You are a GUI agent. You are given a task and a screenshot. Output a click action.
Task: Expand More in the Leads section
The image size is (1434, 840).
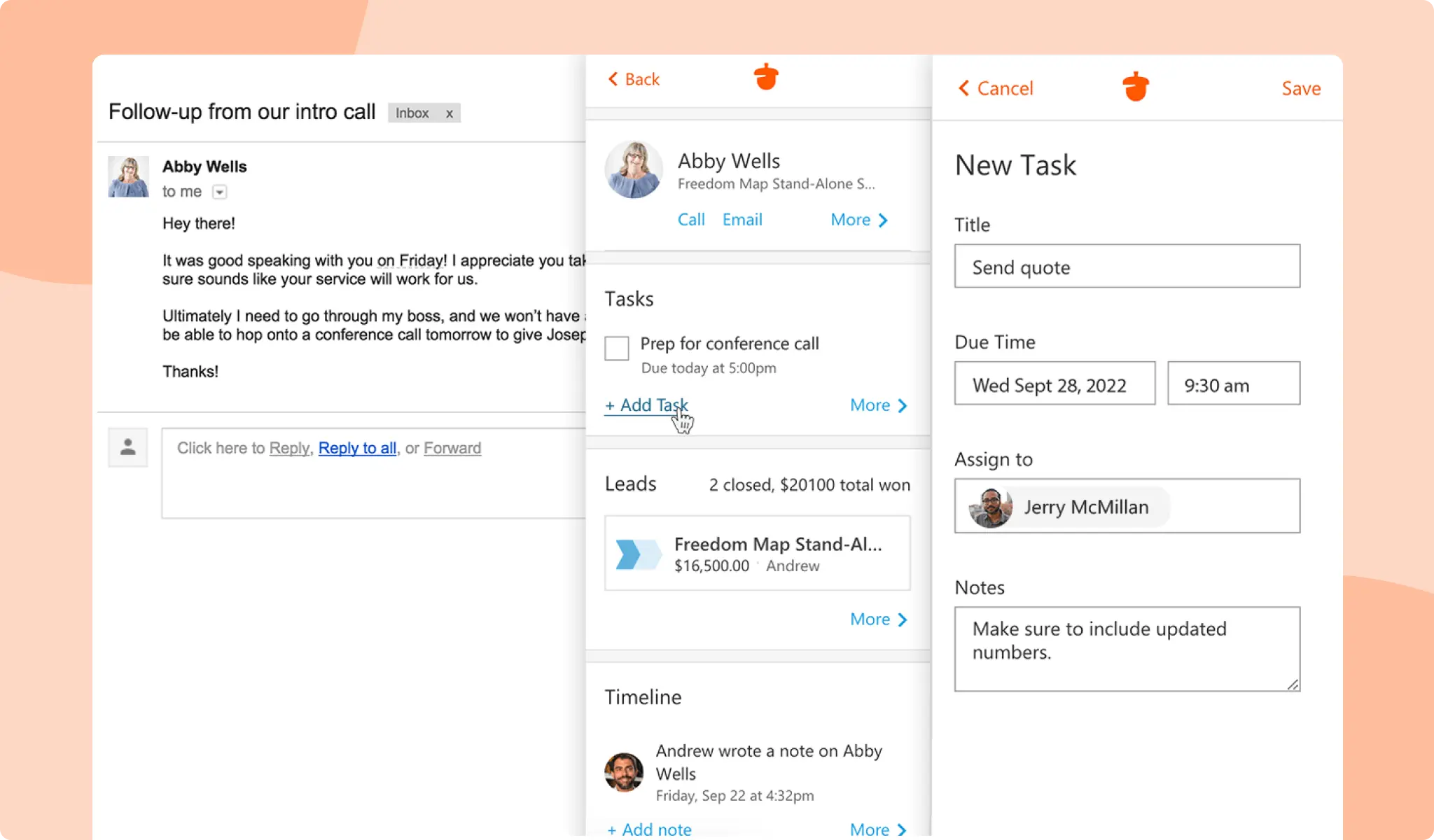(877, 619)
